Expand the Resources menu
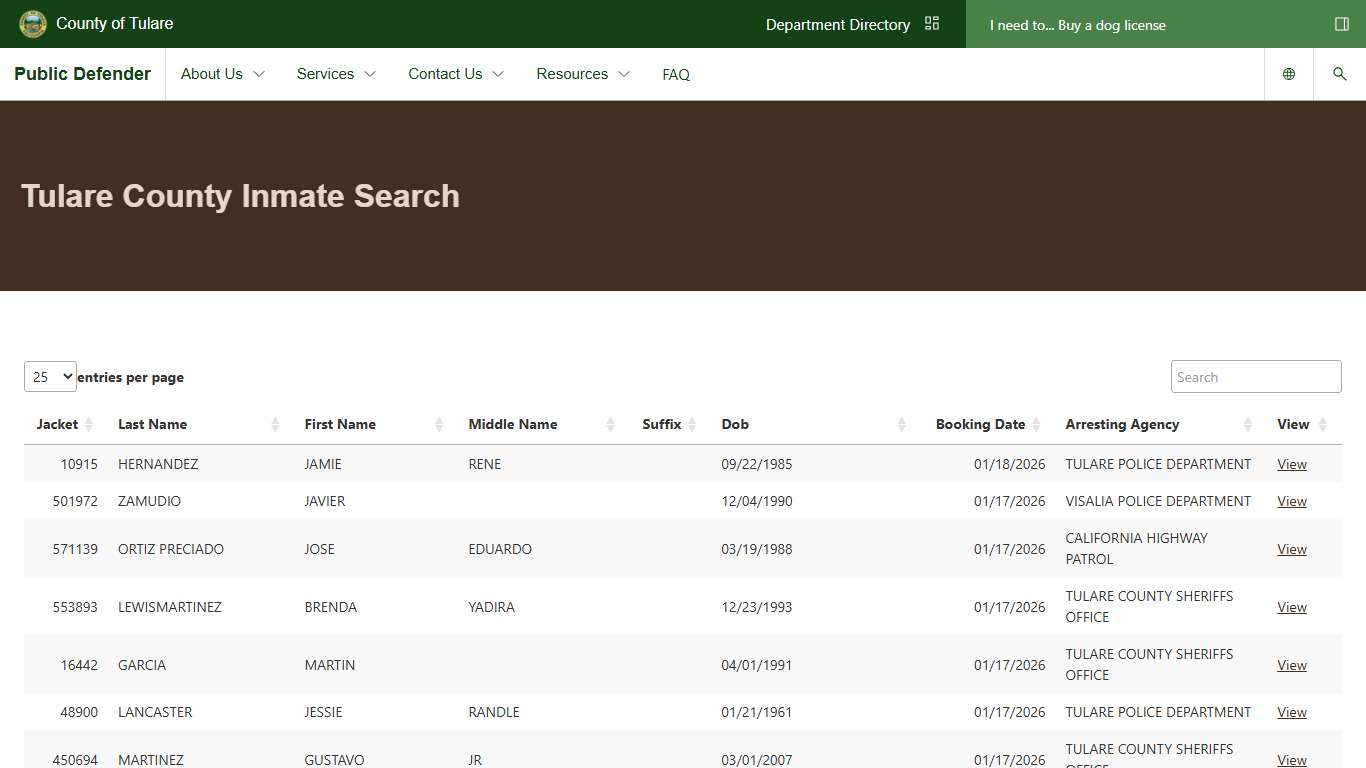1366x768 pixels. coord(583,73)
